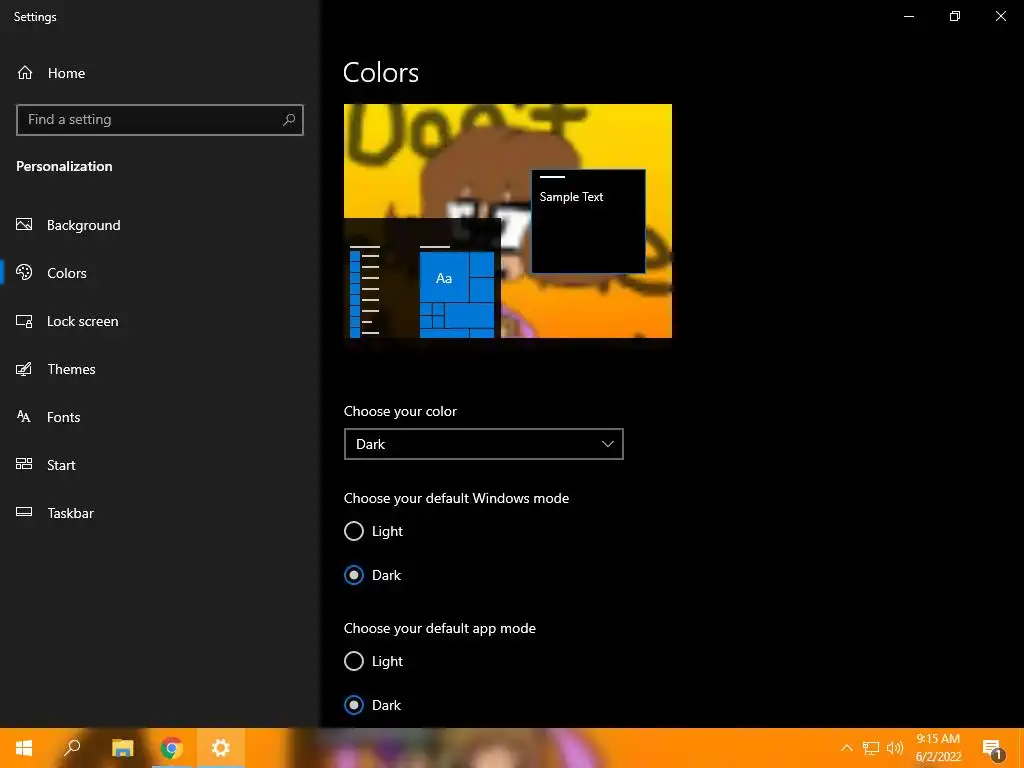Click the Choose your default Windows mode label
The image size is (1024, 768).
pyautogui.click(x=456, y=498)
